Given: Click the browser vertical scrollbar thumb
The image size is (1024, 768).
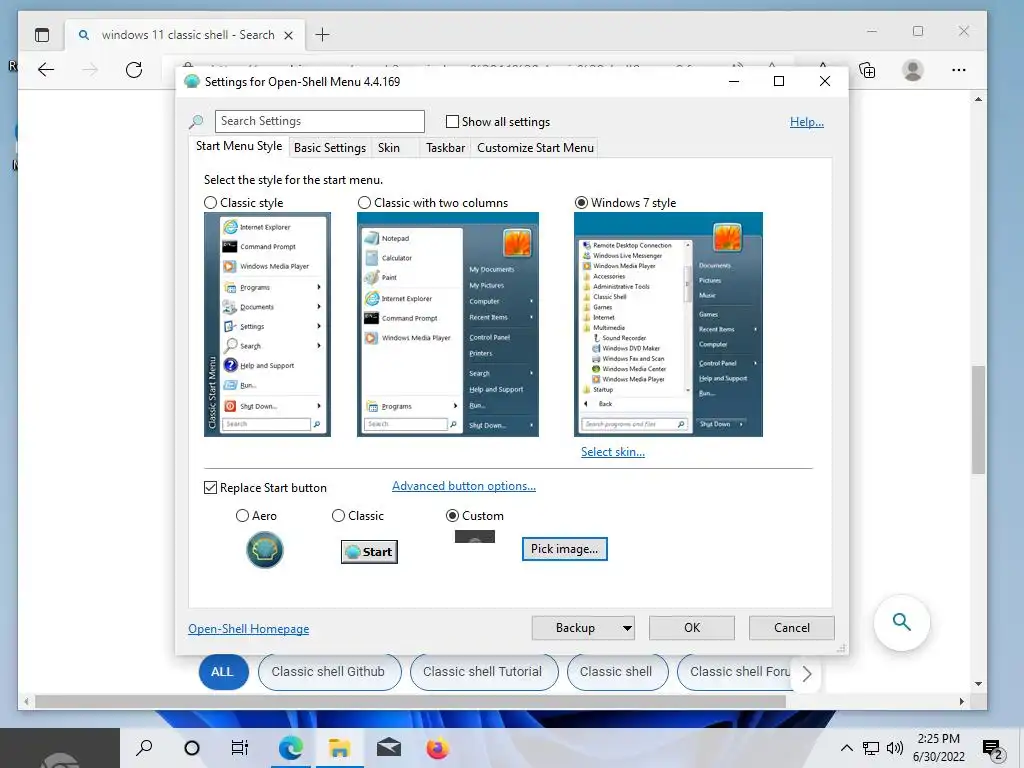Looking at the screenshot, I should point(978,419).
